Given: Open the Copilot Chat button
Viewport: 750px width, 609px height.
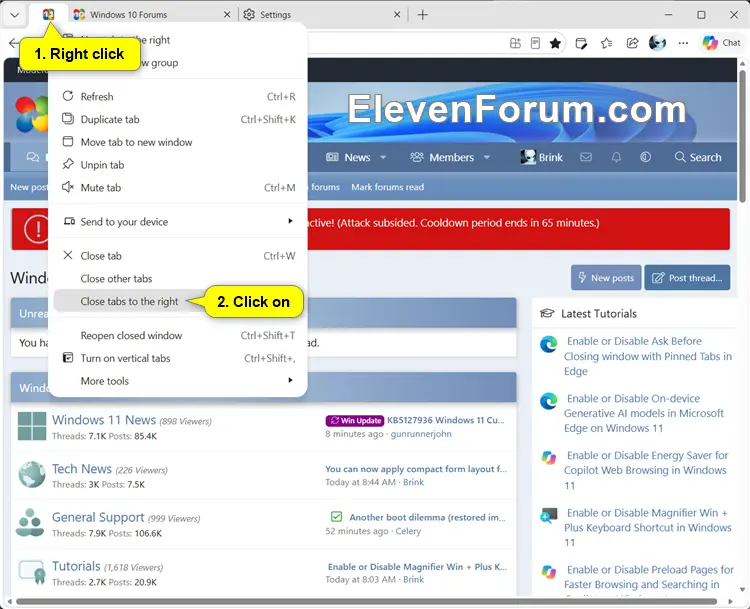Looking at the screenshot, I should tap(721, 43).
